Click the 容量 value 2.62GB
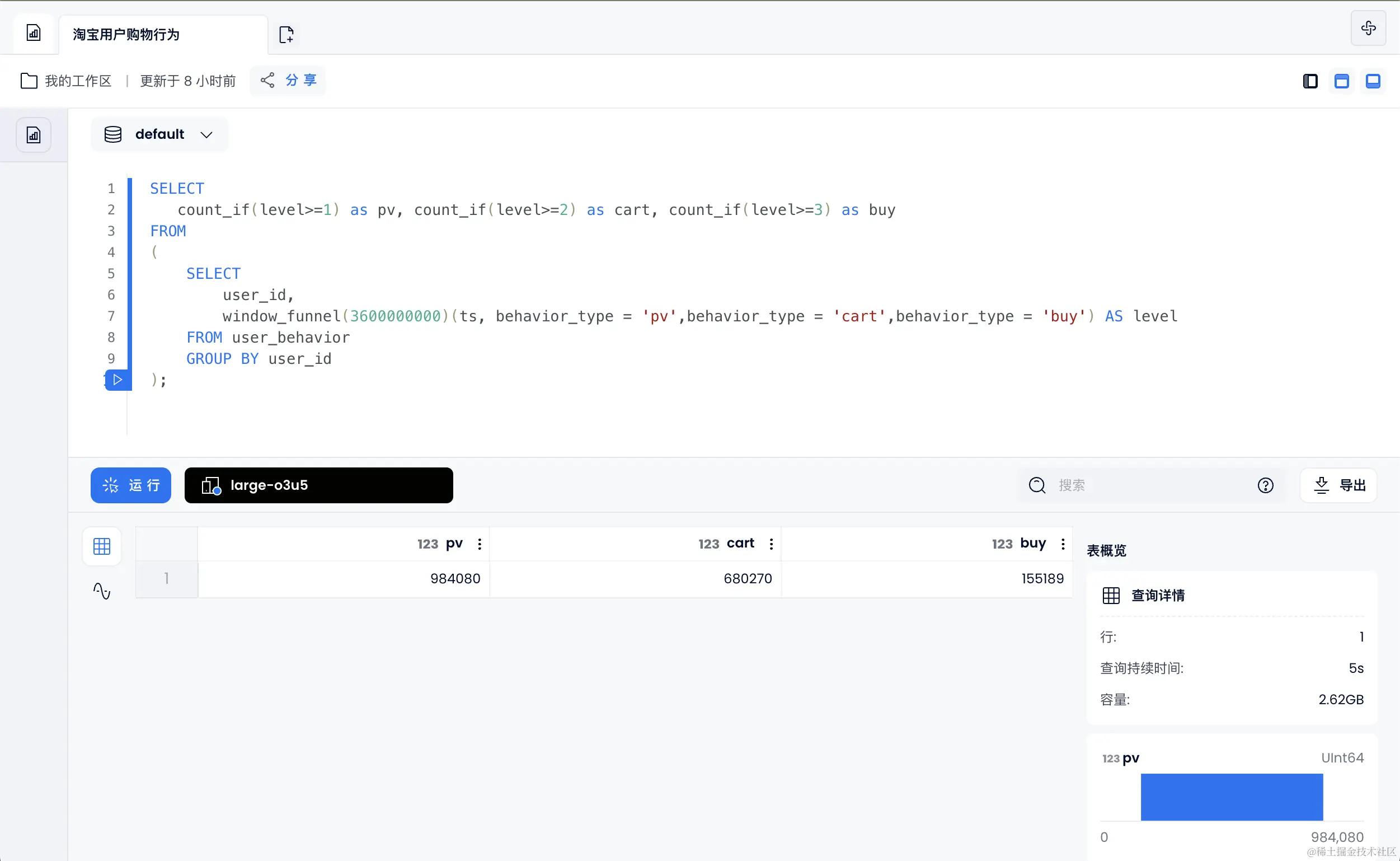 coord(1341,699)
